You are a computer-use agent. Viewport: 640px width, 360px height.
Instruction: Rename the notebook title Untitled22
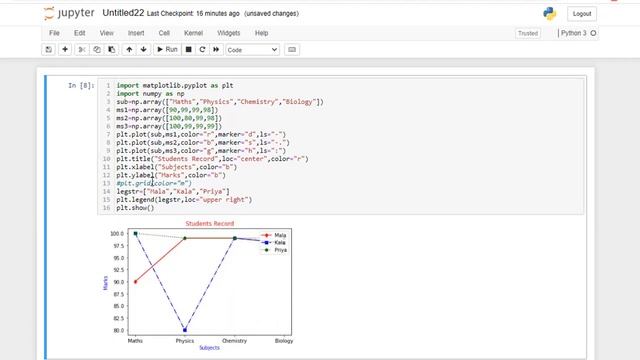pyautogui.click(x=123, y=13)
